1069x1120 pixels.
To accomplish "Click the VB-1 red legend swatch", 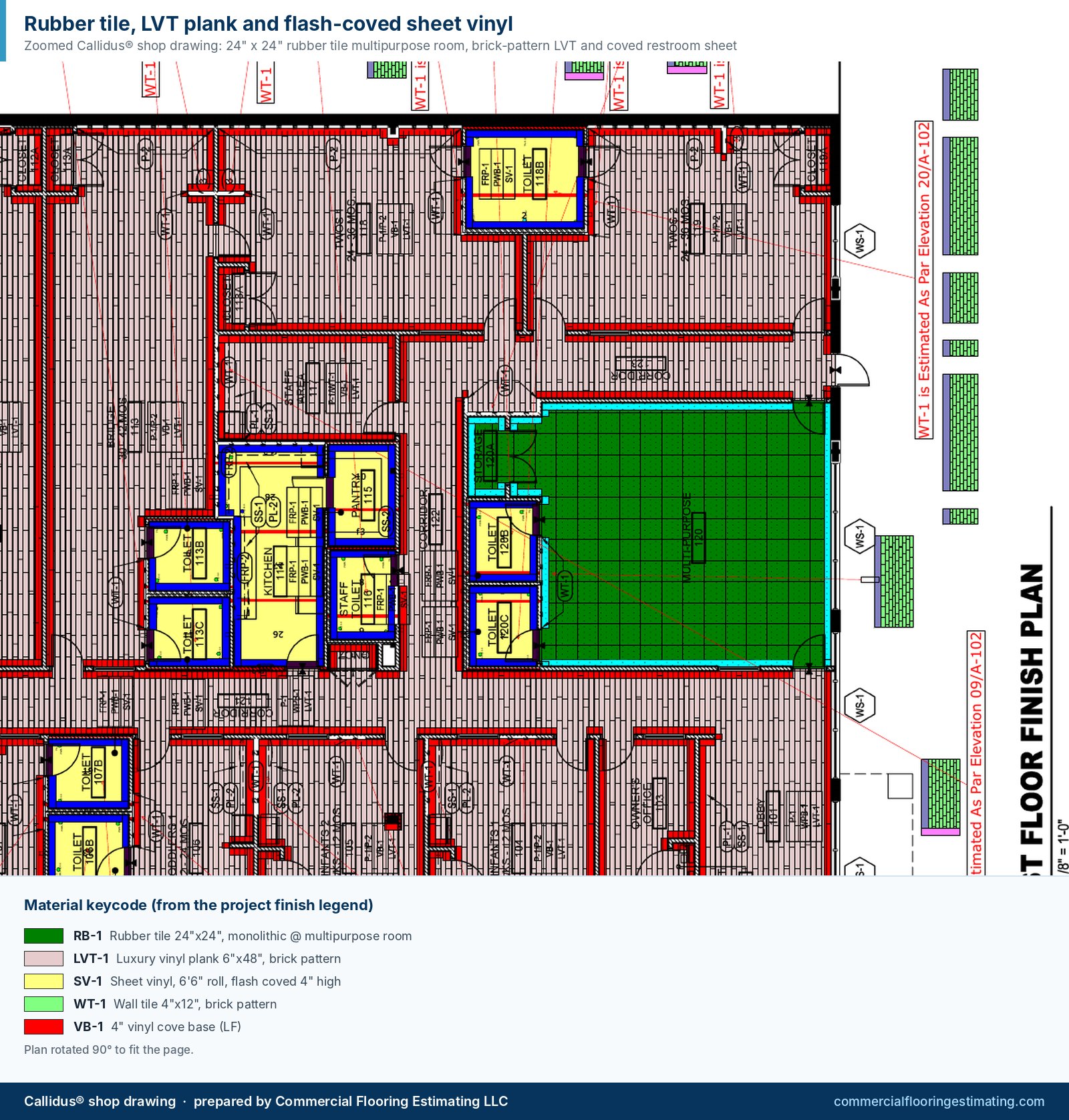I will 43,1026.
